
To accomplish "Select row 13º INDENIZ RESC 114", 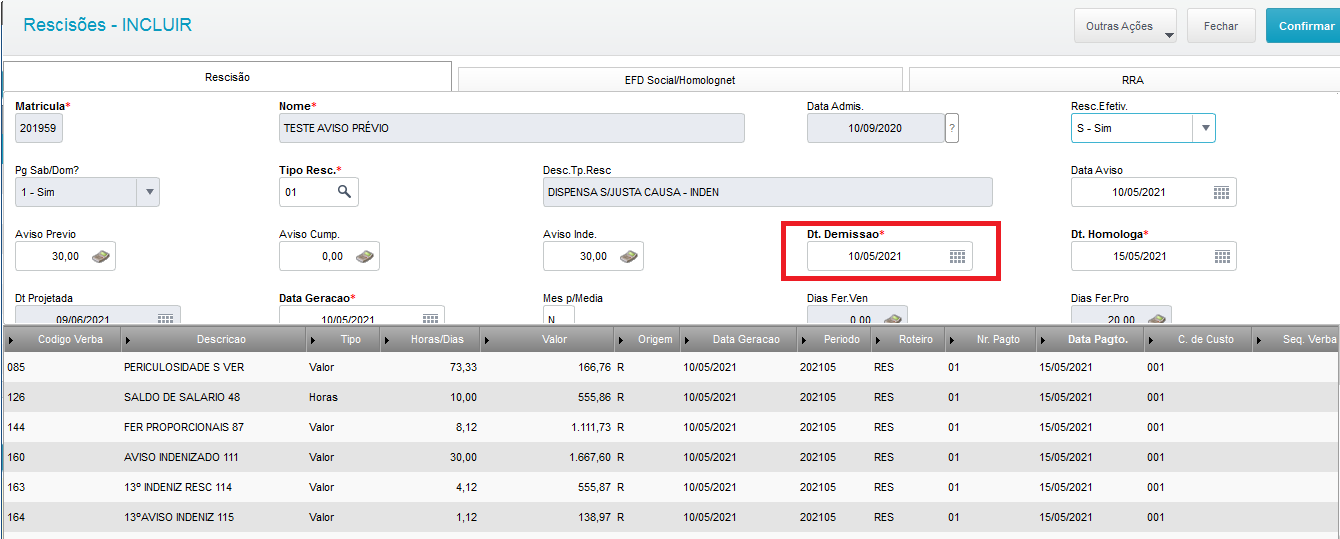I will 670,487.
